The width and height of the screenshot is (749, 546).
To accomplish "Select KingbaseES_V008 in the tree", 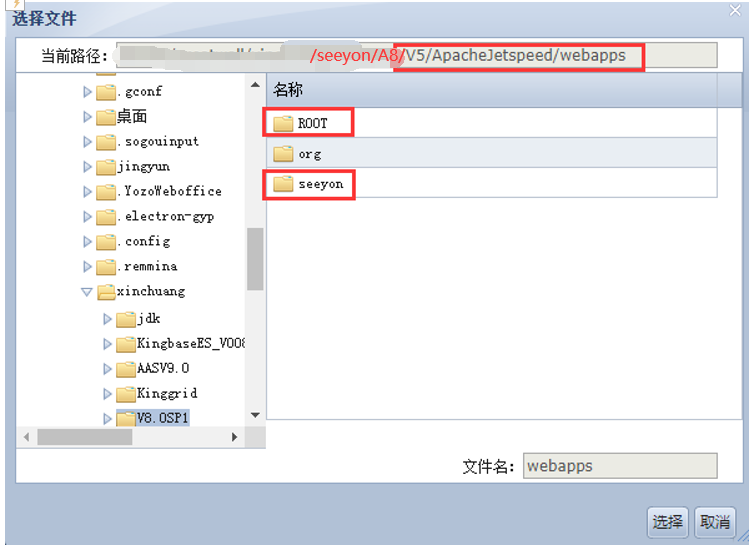I will pyautogui.click(x=191, y=343).
